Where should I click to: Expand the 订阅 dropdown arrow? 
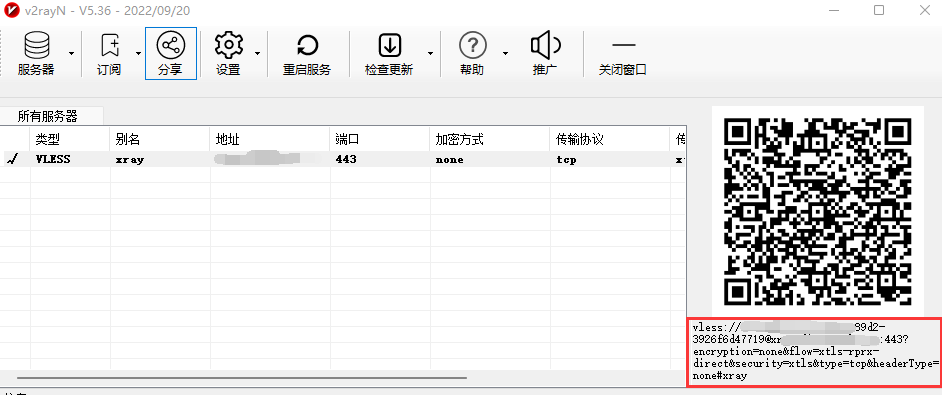138,54
